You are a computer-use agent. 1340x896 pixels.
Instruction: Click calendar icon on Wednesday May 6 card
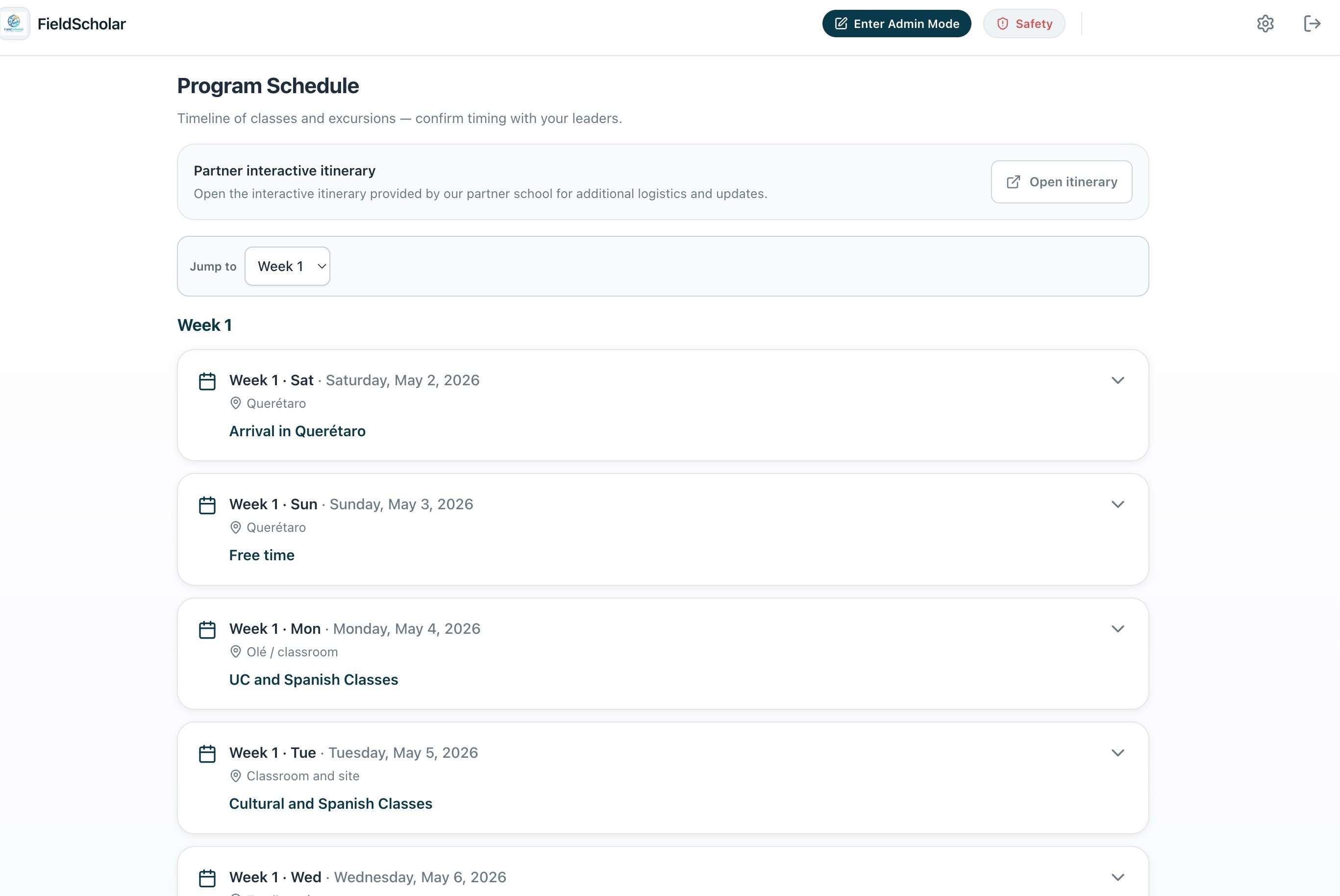point(207,878)
